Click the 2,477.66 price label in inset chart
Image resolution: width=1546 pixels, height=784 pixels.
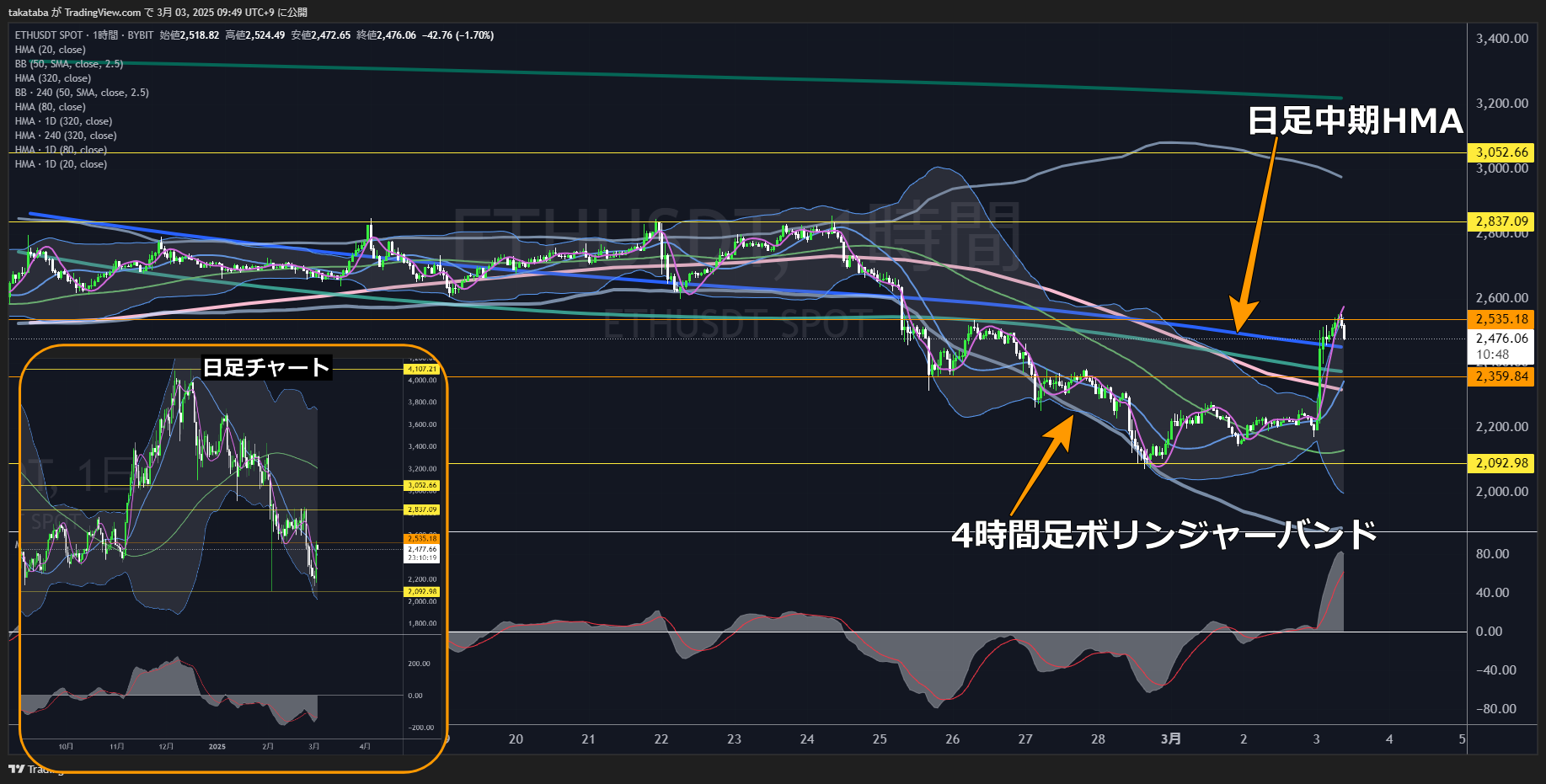coord(422,549)
